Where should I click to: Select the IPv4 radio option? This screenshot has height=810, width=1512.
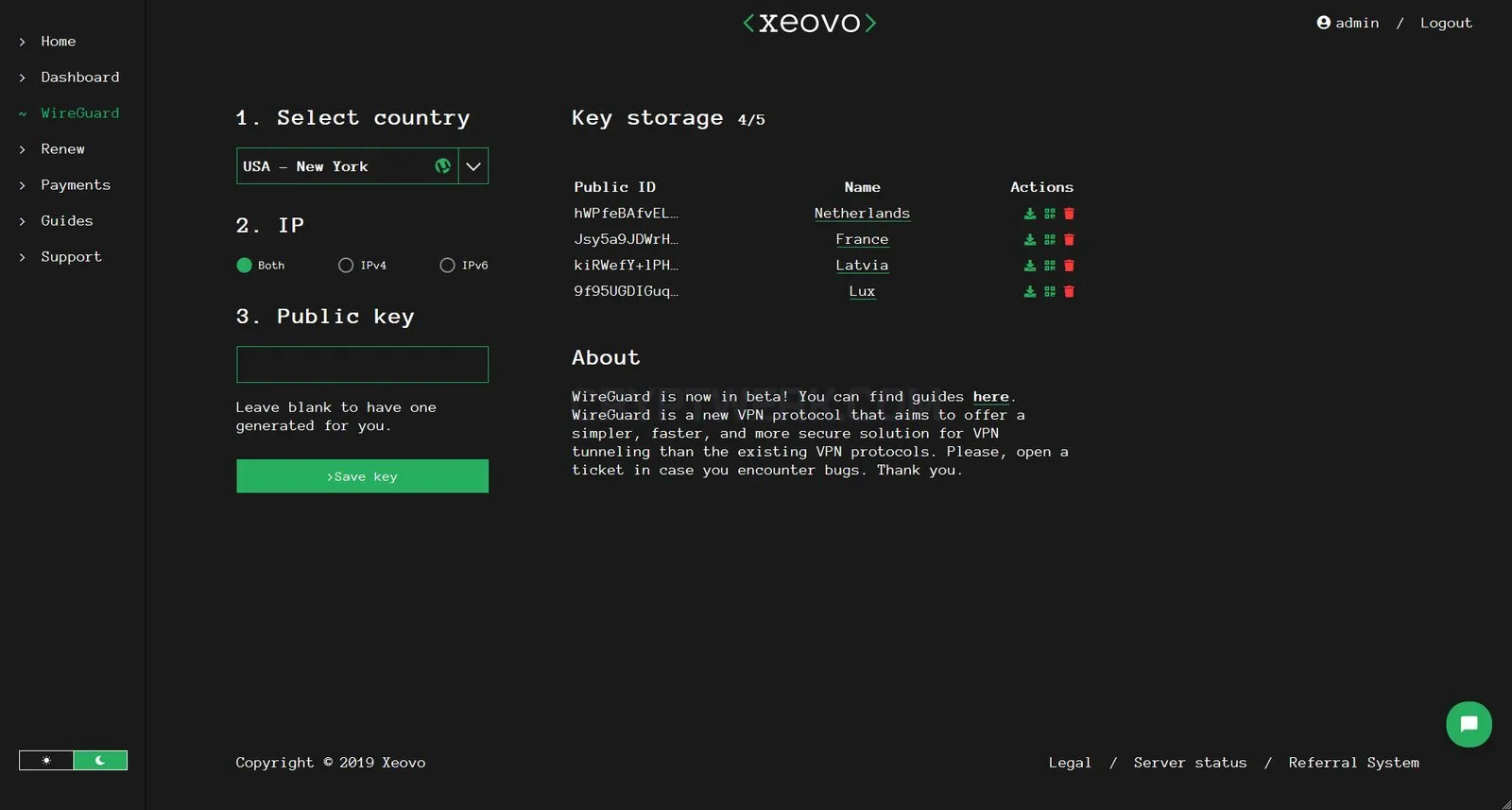pyautogui.click(x=346, y=266)
